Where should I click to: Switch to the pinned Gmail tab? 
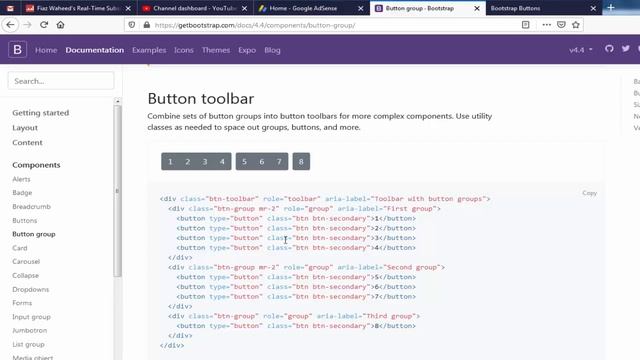pyautogui.click(x=10, y=8)
